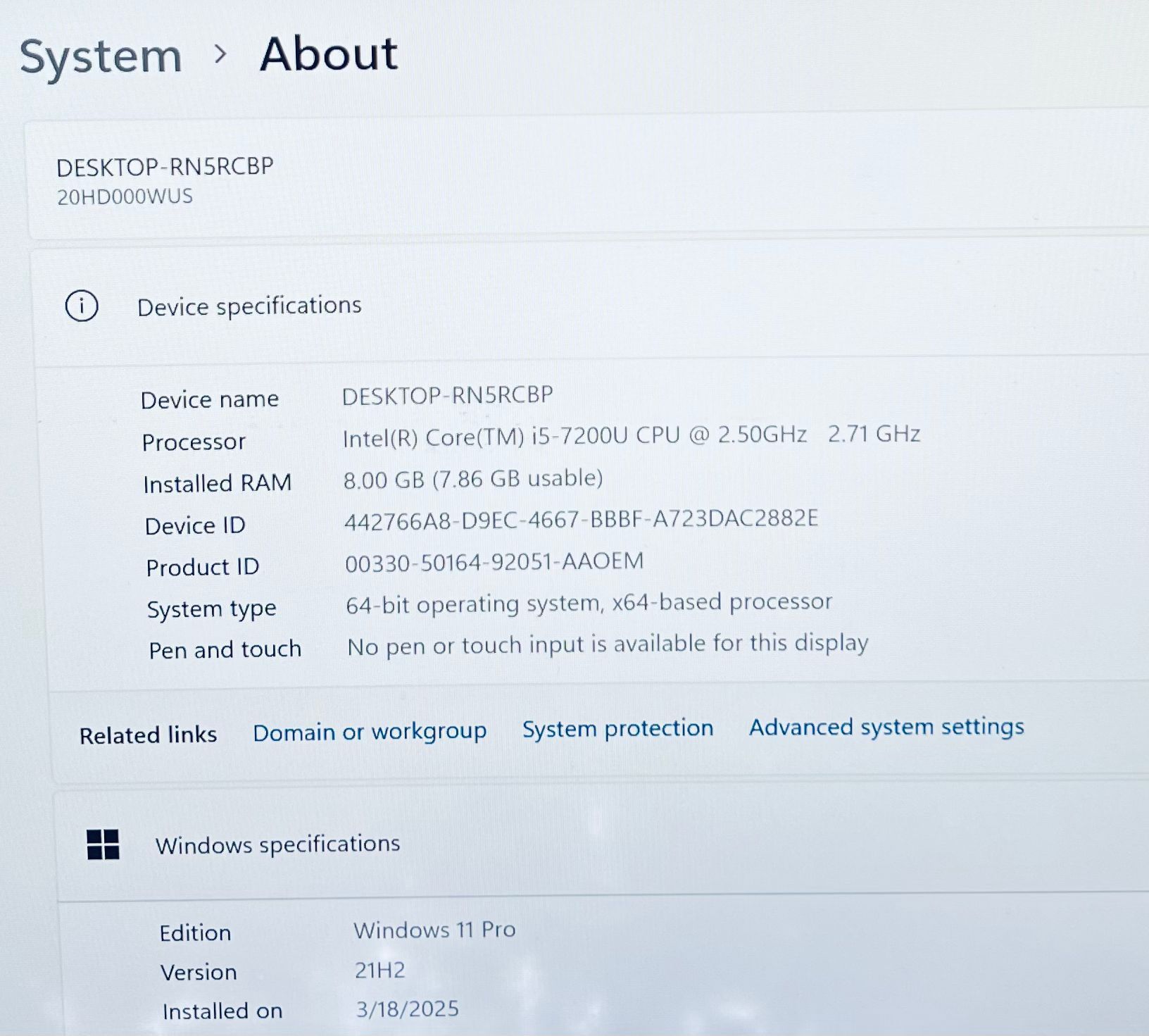Image resolution: width=1149 pixels, height=1036 pixels.
Task: Select the Device name value DESKTOP-RN5RCBP
Action: click(448, 395)
